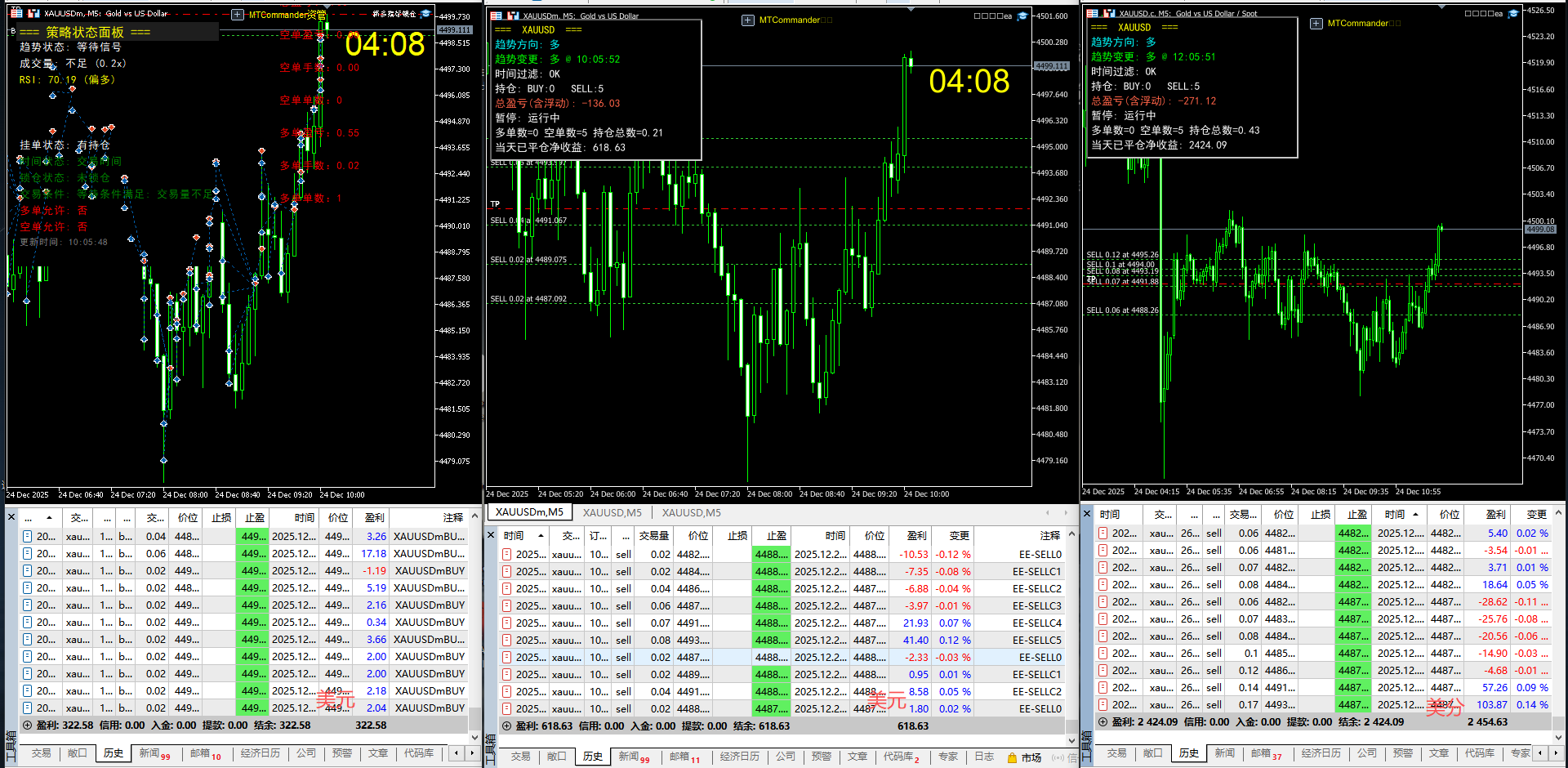
Task: Sort the left history table by 注释 column
Action: point(430,517)
